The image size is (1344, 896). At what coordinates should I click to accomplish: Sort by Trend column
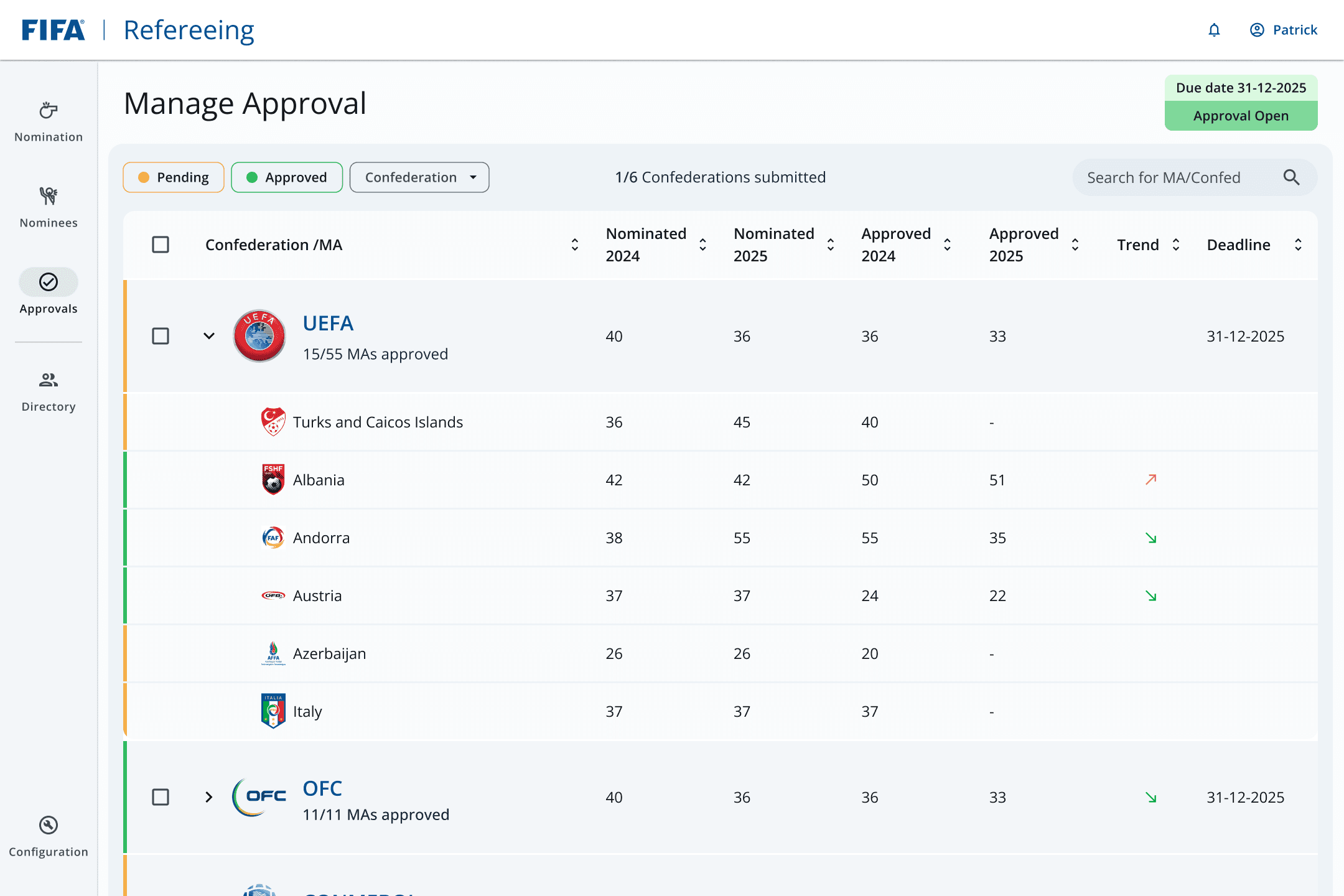tap(1176, 245)
